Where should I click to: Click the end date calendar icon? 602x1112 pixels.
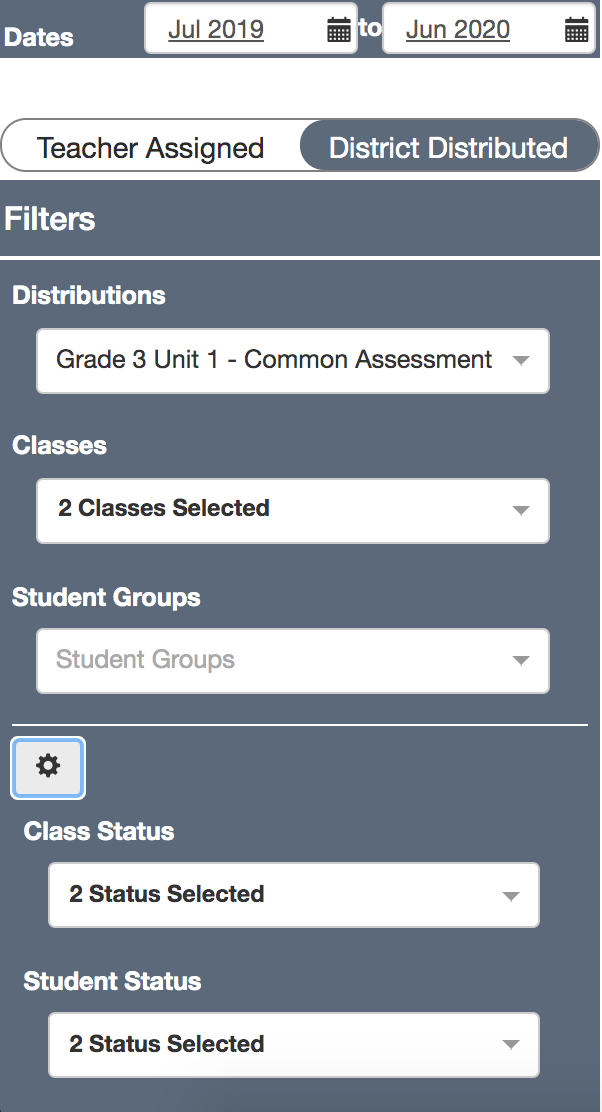[577, 30]
